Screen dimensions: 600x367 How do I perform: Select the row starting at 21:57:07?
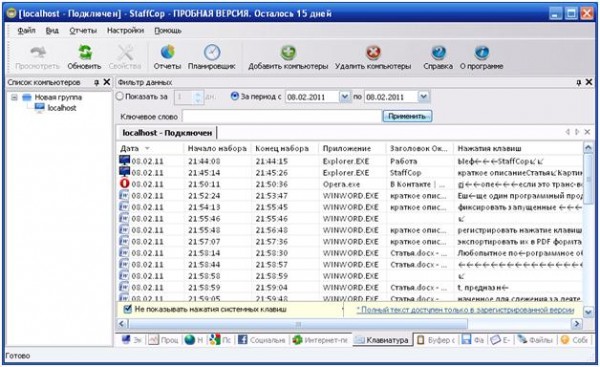350,241
